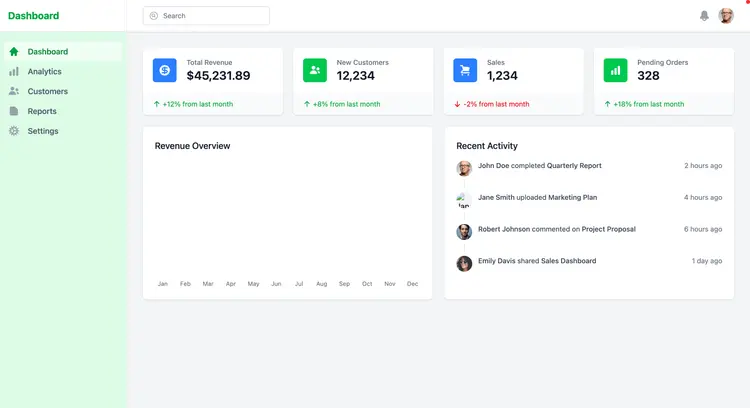This screenshot has height=408, width=750.
Task: Click the -2% from last month text
Action: coord(496,104)
